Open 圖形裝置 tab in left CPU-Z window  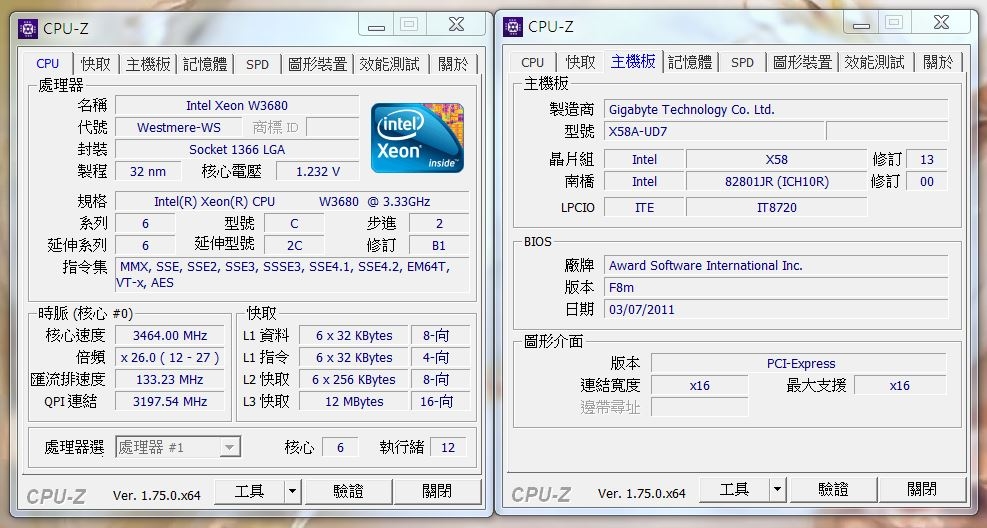317,64
